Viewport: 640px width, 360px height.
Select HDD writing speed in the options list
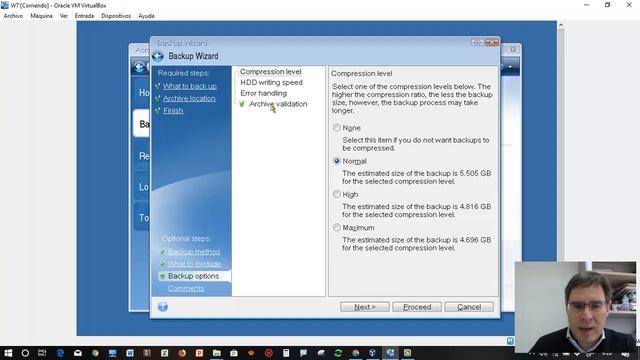point(271,82)
